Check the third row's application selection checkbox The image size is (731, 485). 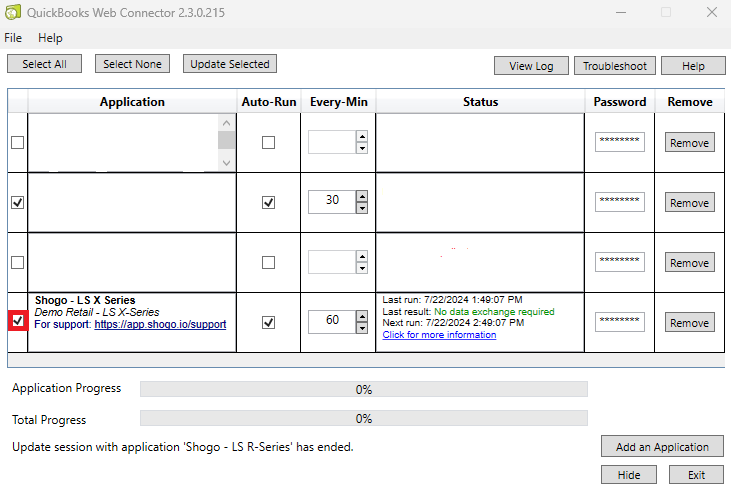(18, 263)
